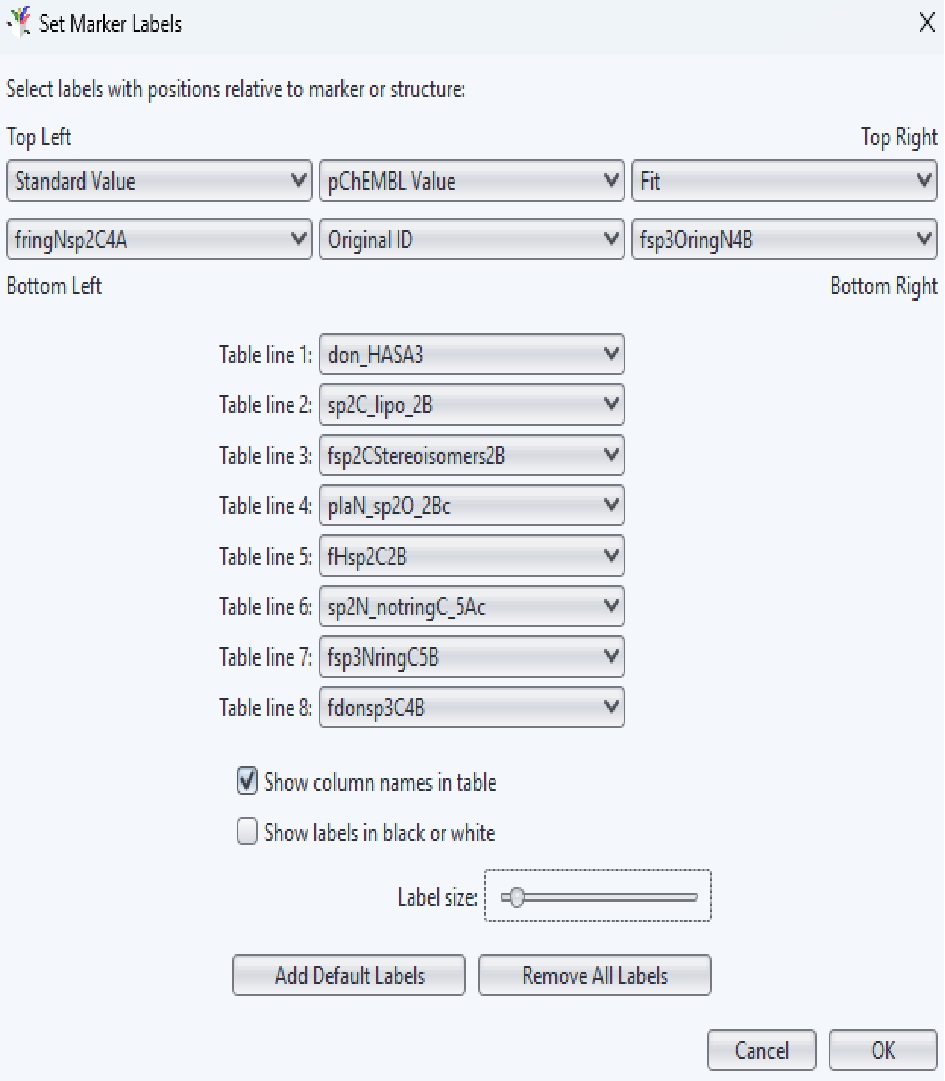Confirm with the OK button
Screen dimensions: 945x1081
pos(882,1050)
